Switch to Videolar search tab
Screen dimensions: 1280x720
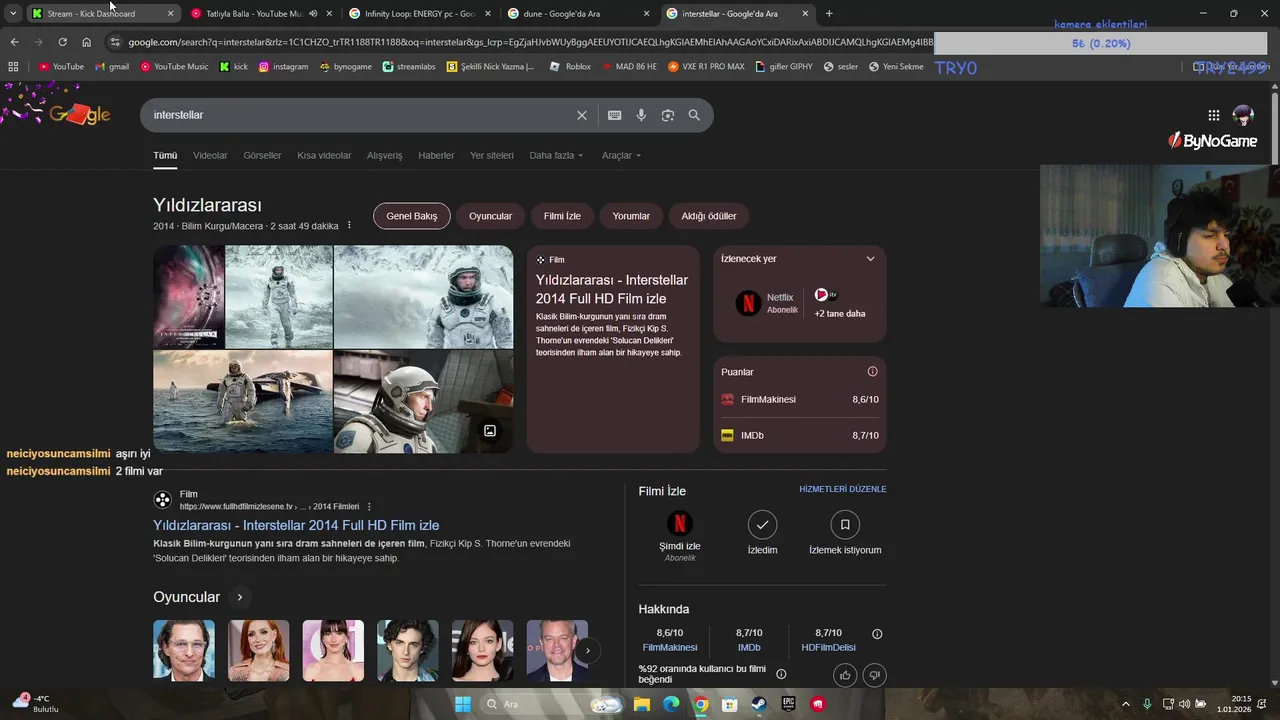[x=210, y=156]
